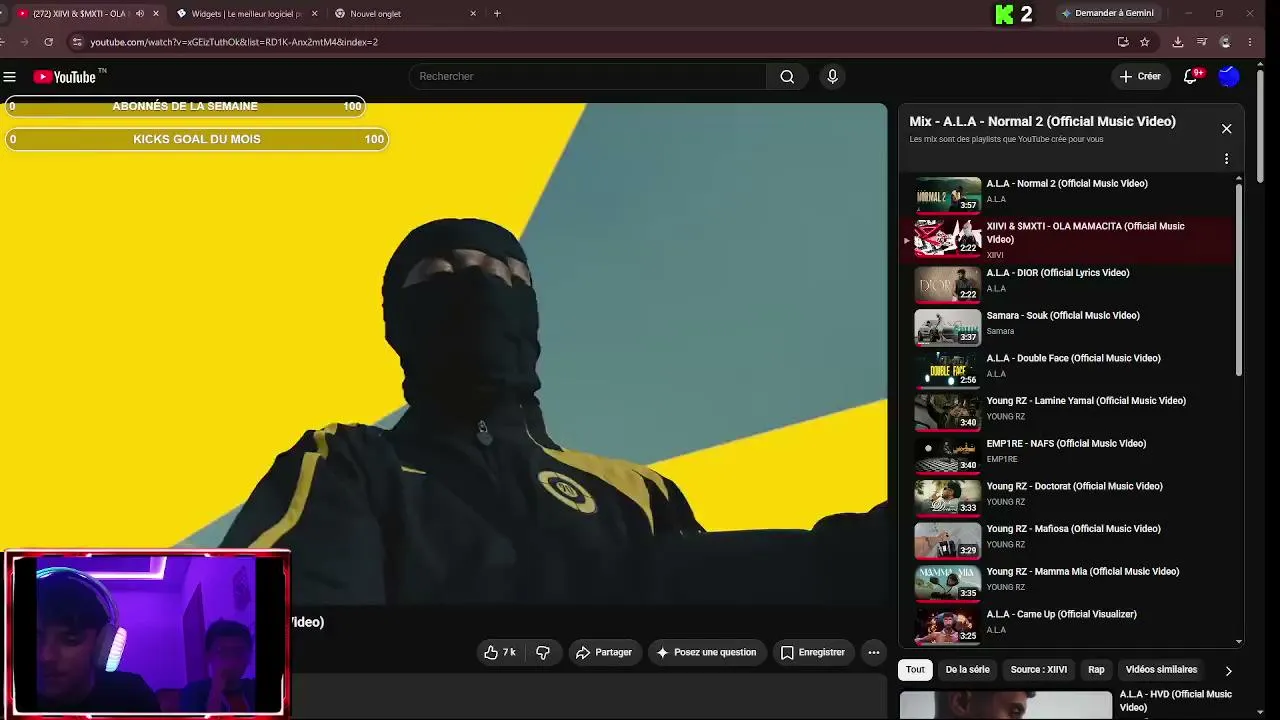The image size is (1280, 720).
Task: Select the Source : XIIVI filter chip
Action: [1039, 670]
